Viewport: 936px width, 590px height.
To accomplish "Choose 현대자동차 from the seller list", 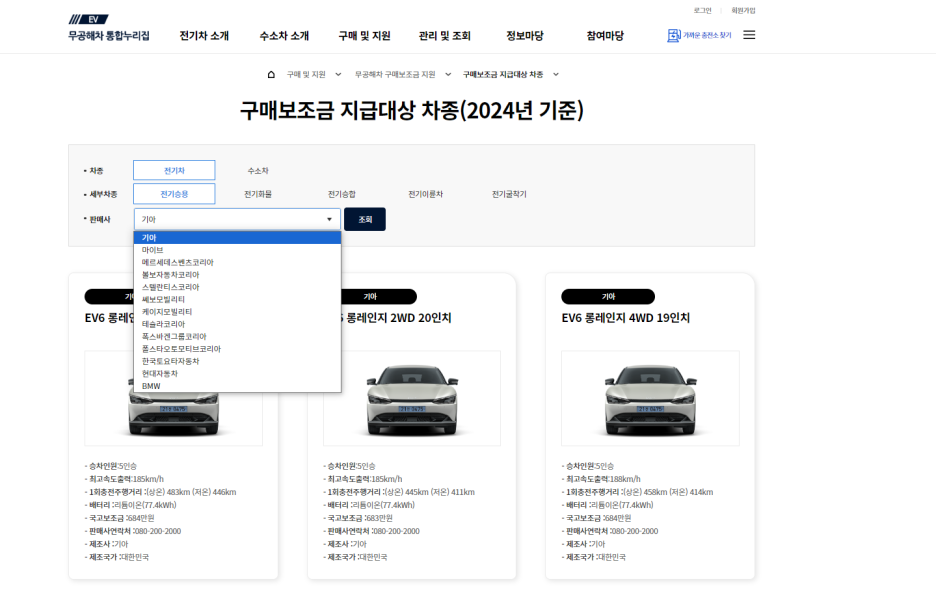I will (x=238, y=374).
